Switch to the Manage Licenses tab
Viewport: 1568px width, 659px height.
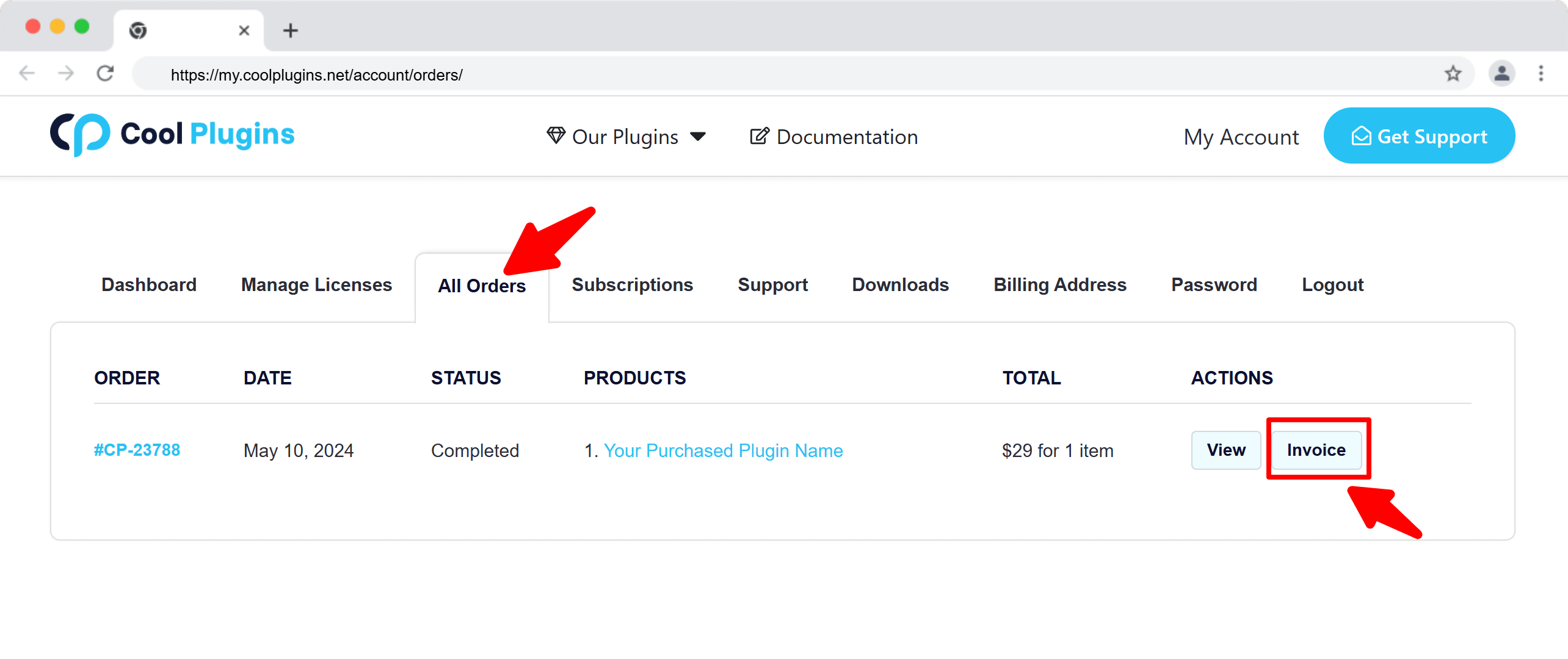[x=316, y=285]
